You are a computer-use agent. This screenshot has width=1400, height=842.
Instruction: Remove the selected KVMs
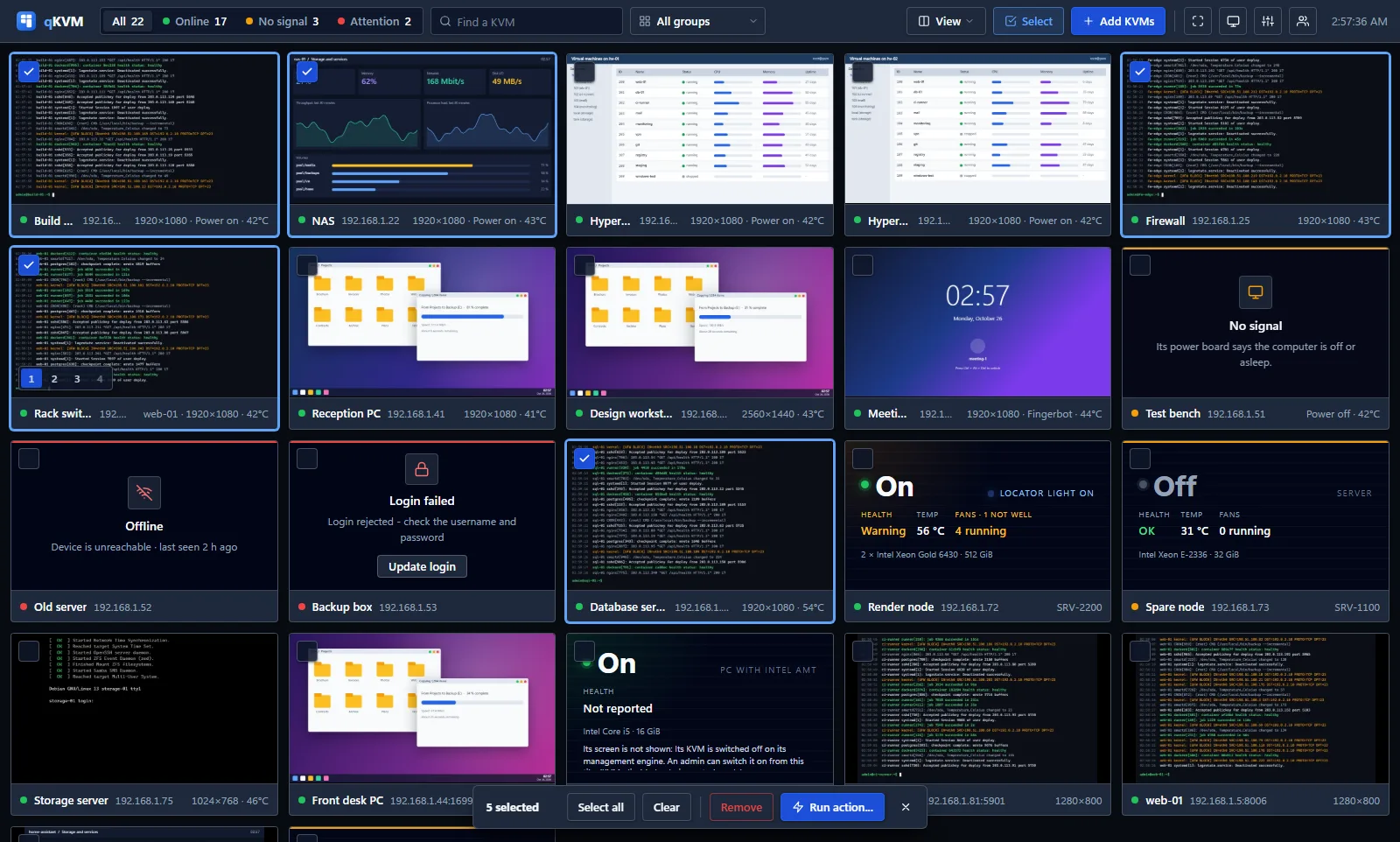pos(741,807)
